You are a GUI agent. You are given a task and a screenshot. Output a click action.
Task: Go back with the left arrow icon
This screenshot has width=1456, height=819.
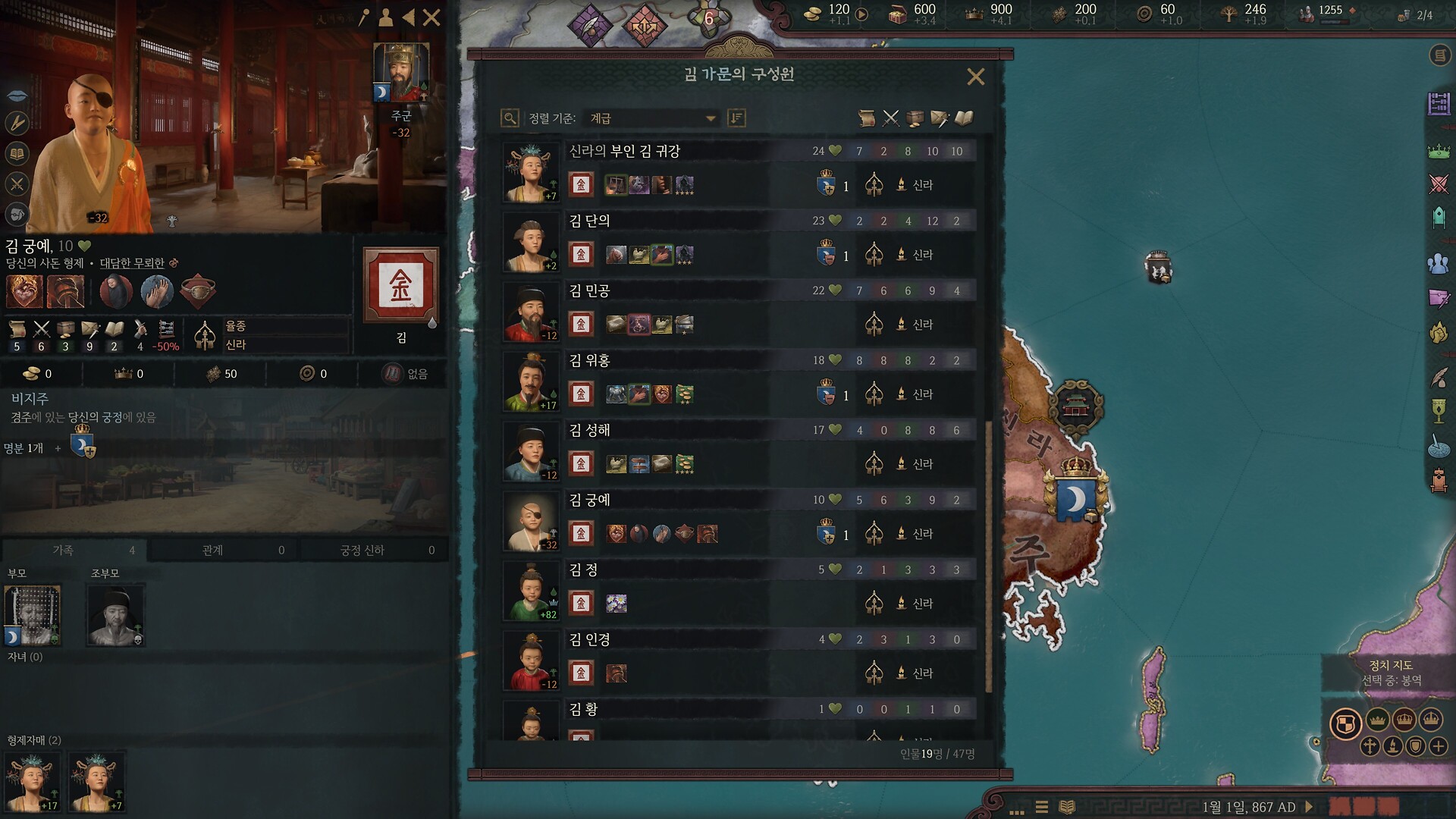pos(409,17)
